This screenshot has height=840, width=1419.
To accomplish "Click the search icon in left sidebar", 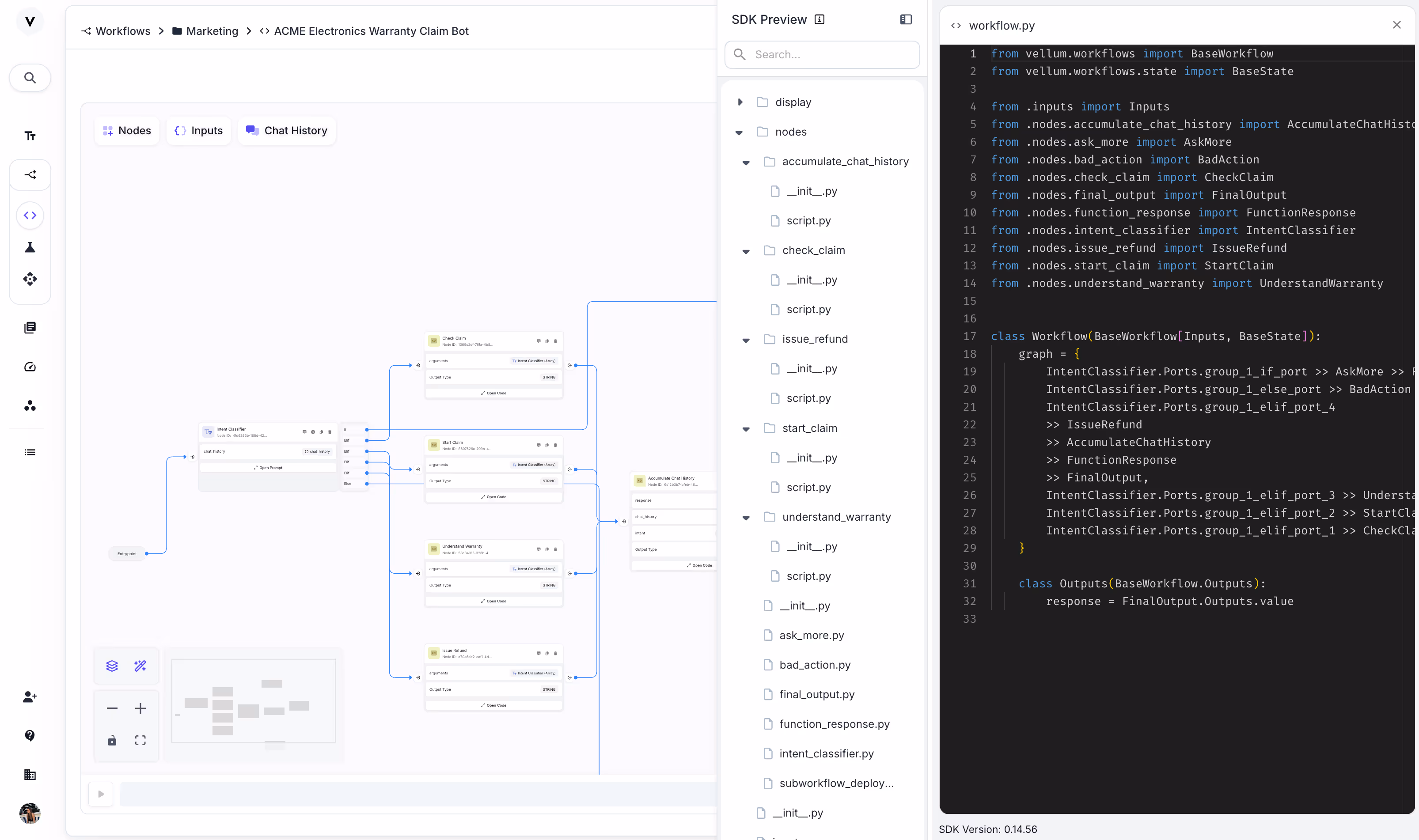I will 30,78.
